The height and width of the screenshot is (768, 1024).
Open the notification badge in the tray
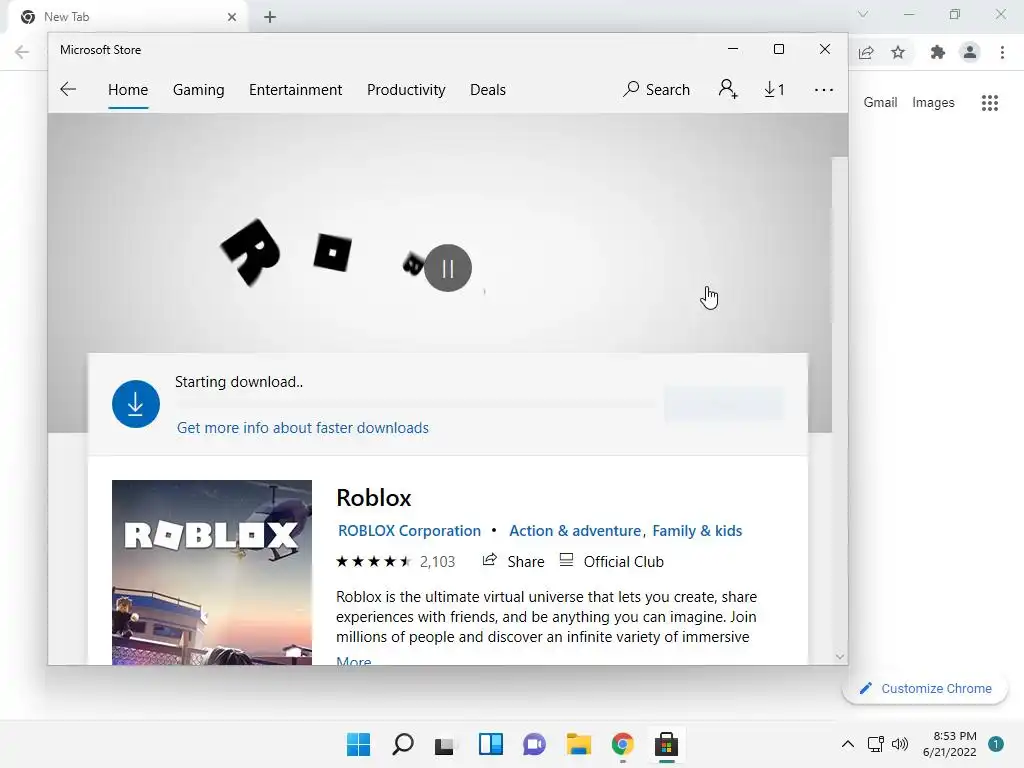pyautogui.click(x=996, y=744)
